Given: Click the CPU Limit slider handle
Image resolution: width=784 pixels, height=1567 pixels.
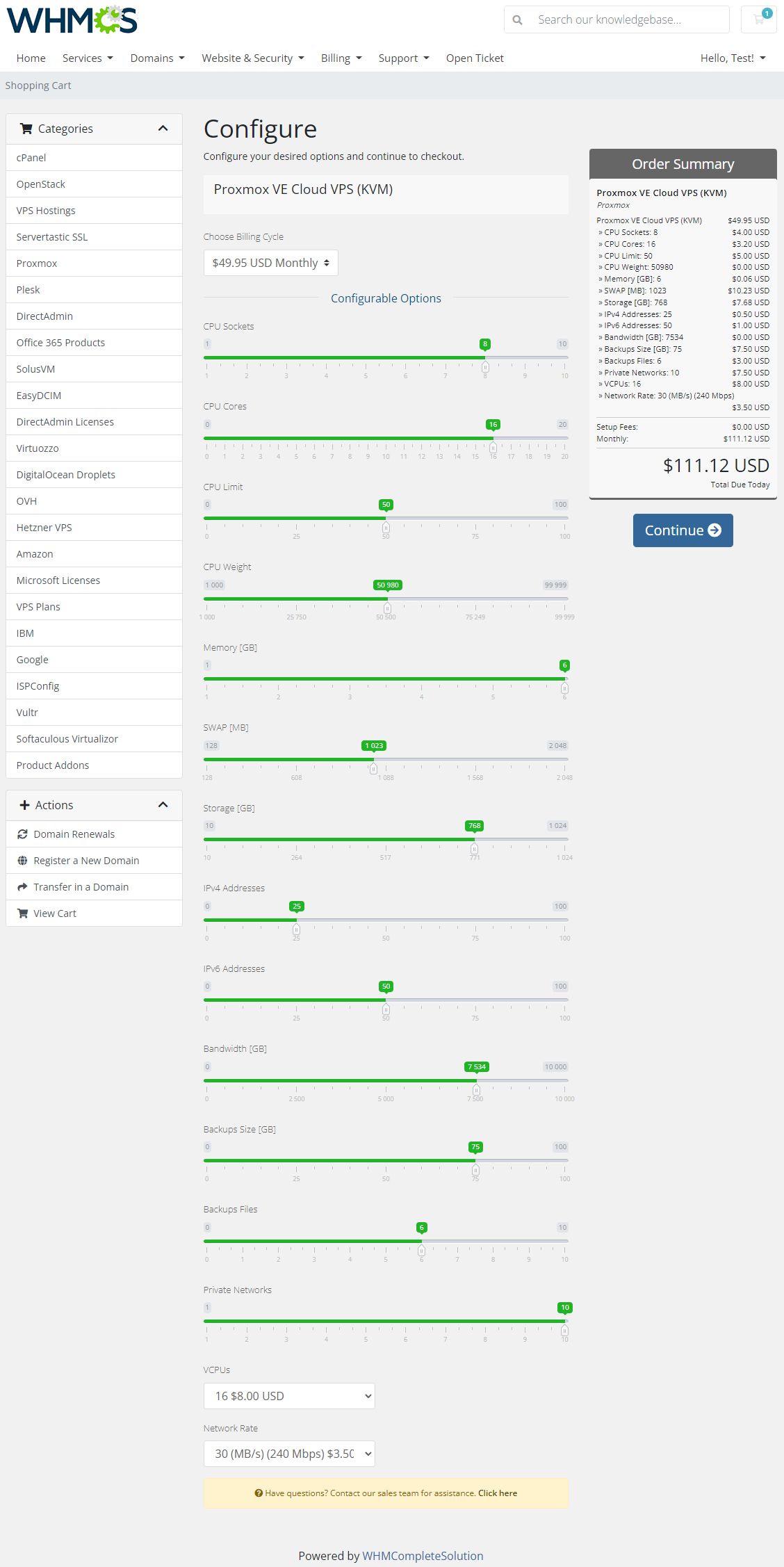Looking at the screenshot, I should [386, 527].
